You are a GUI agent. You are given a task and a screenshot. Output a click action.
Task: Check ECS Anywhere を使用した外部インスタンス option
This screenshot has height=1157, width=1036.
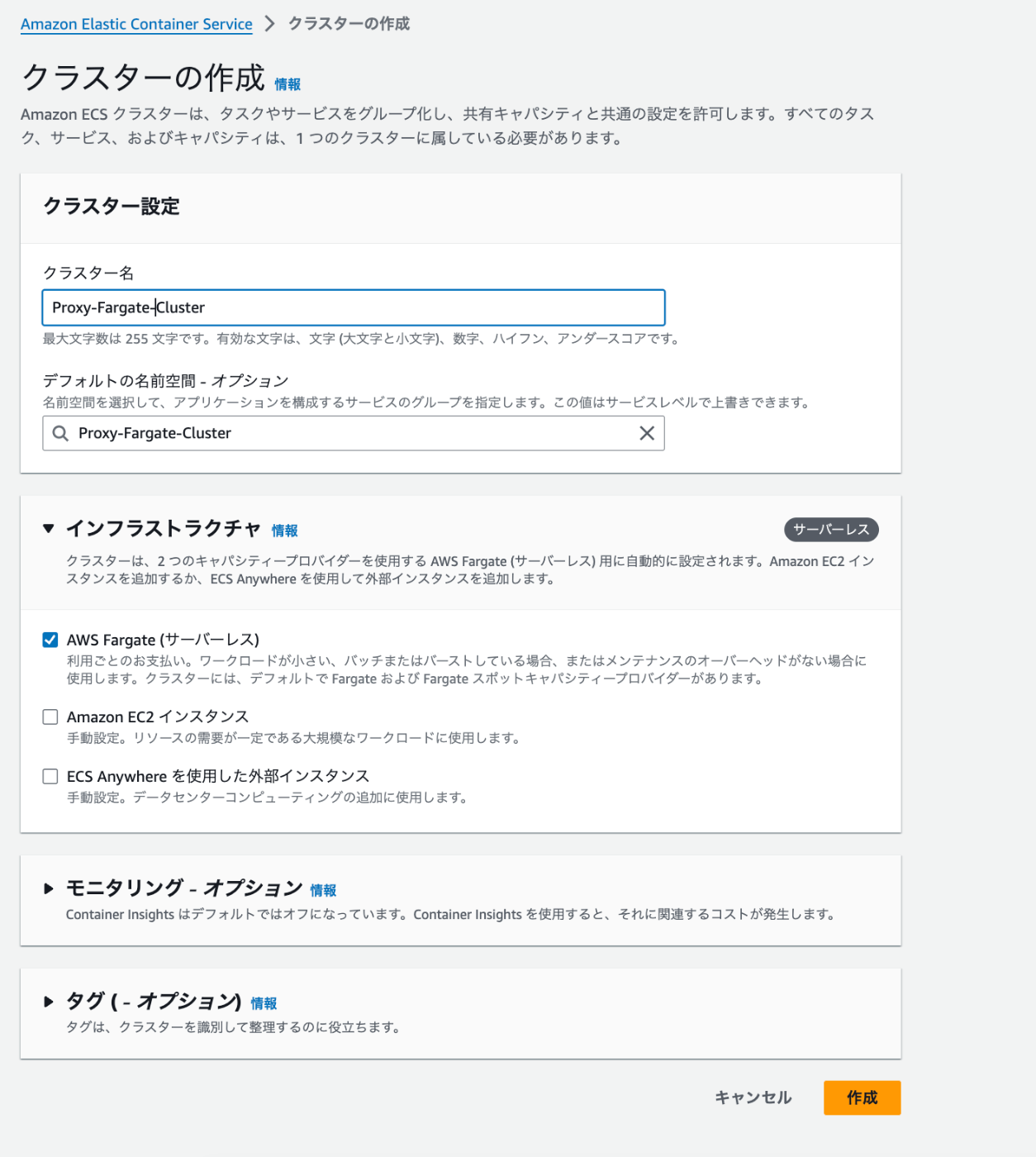(50, 776)
